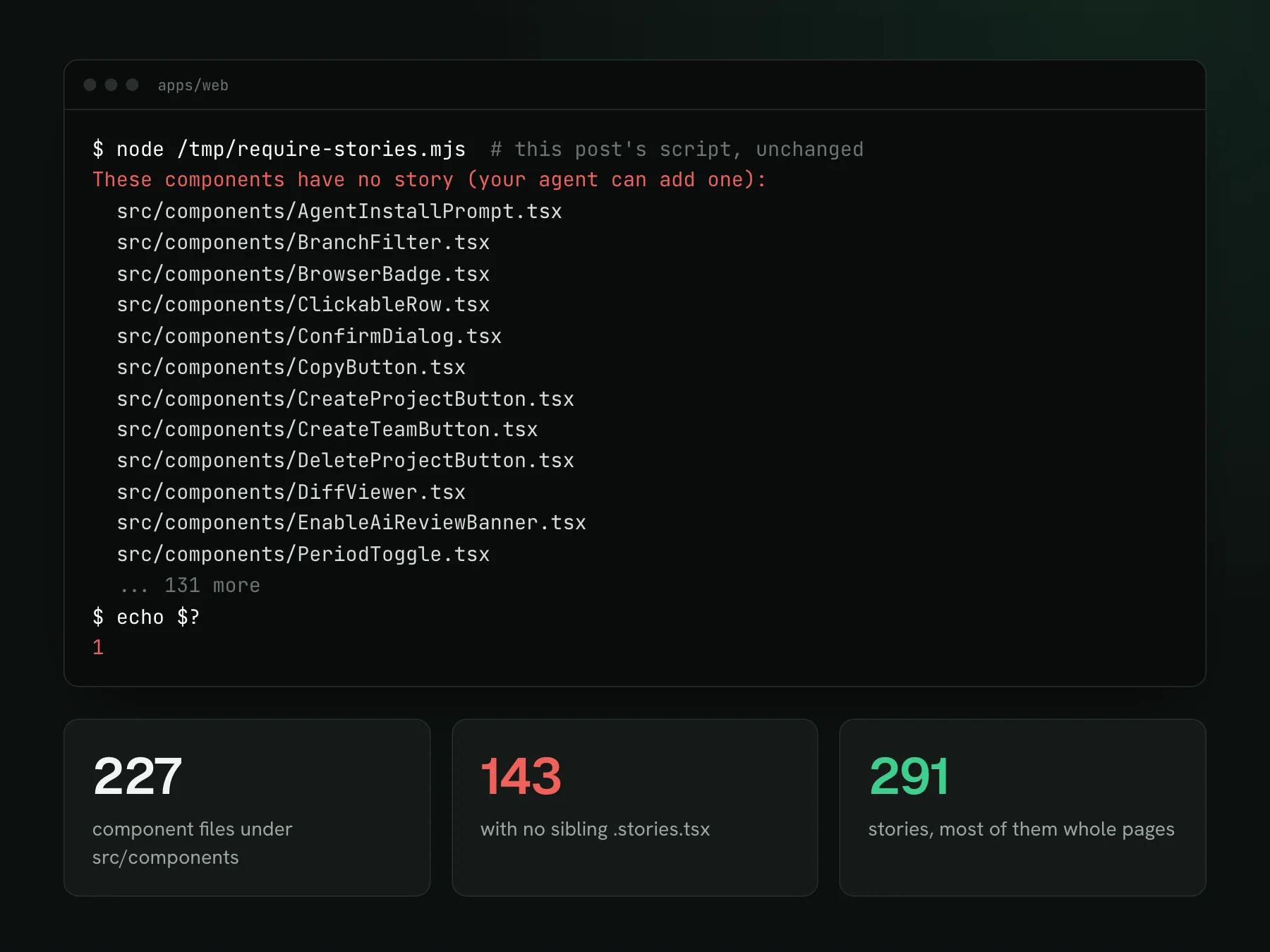1270x952 pixels.
Task: Click the comment "# this post's script, unchanged"
Action: point(677,149)
